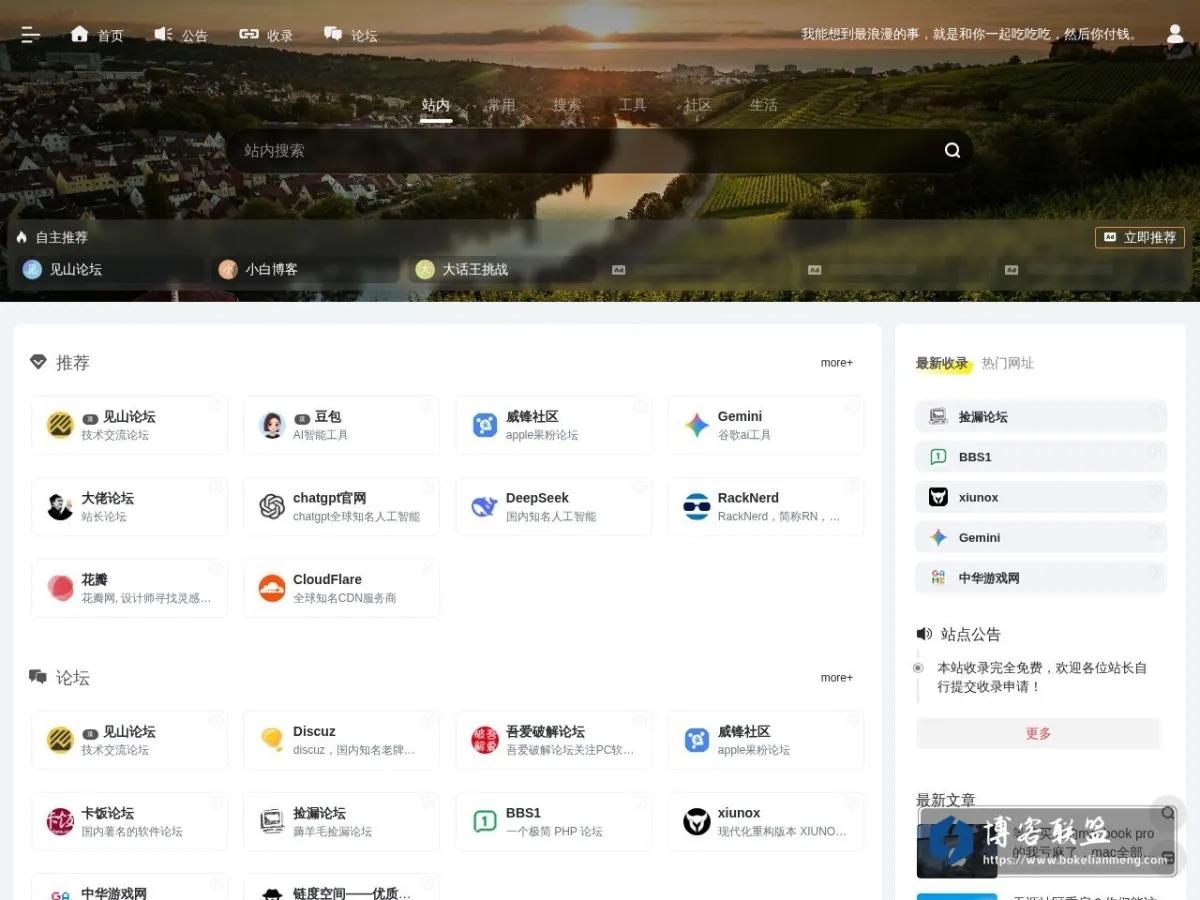Viewport: 1200px width, 900px height.
Task: Click the 更多 button under 站点公告
Action: [1038, 734]
